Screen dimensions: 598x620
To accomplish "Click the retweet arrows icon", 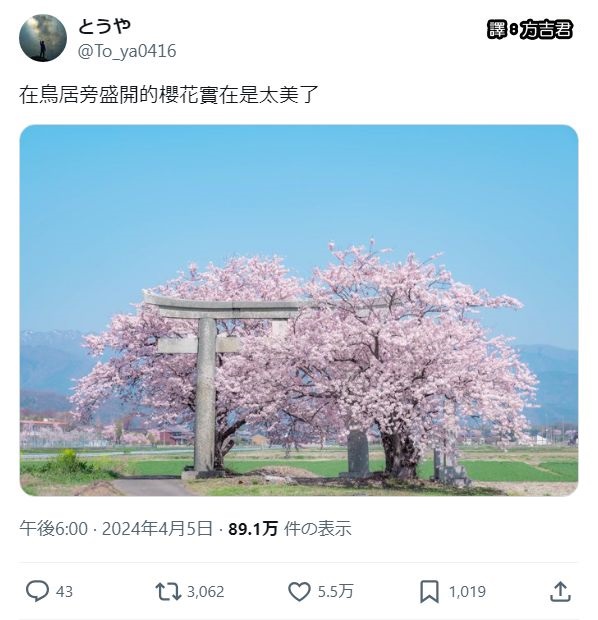I will [168, 592].
